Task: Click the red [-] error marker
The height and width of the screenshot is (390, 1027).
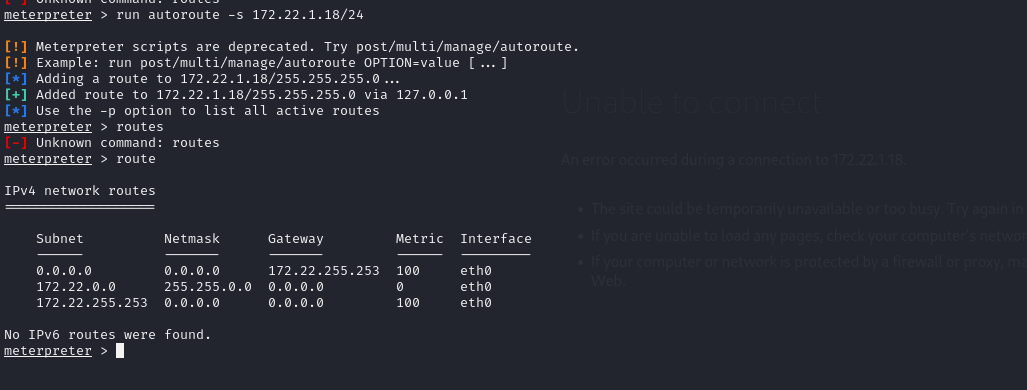Action: 16,143
